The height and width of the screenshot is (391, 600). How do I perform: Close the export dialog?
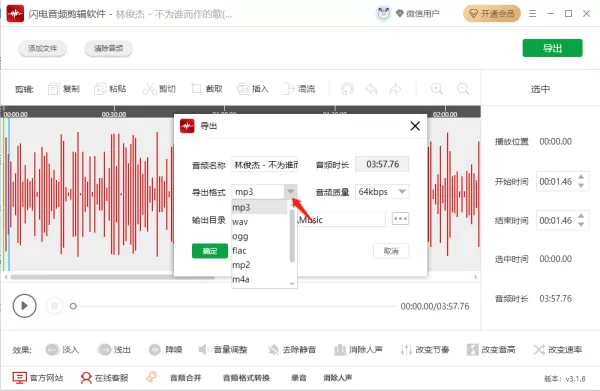415,126
